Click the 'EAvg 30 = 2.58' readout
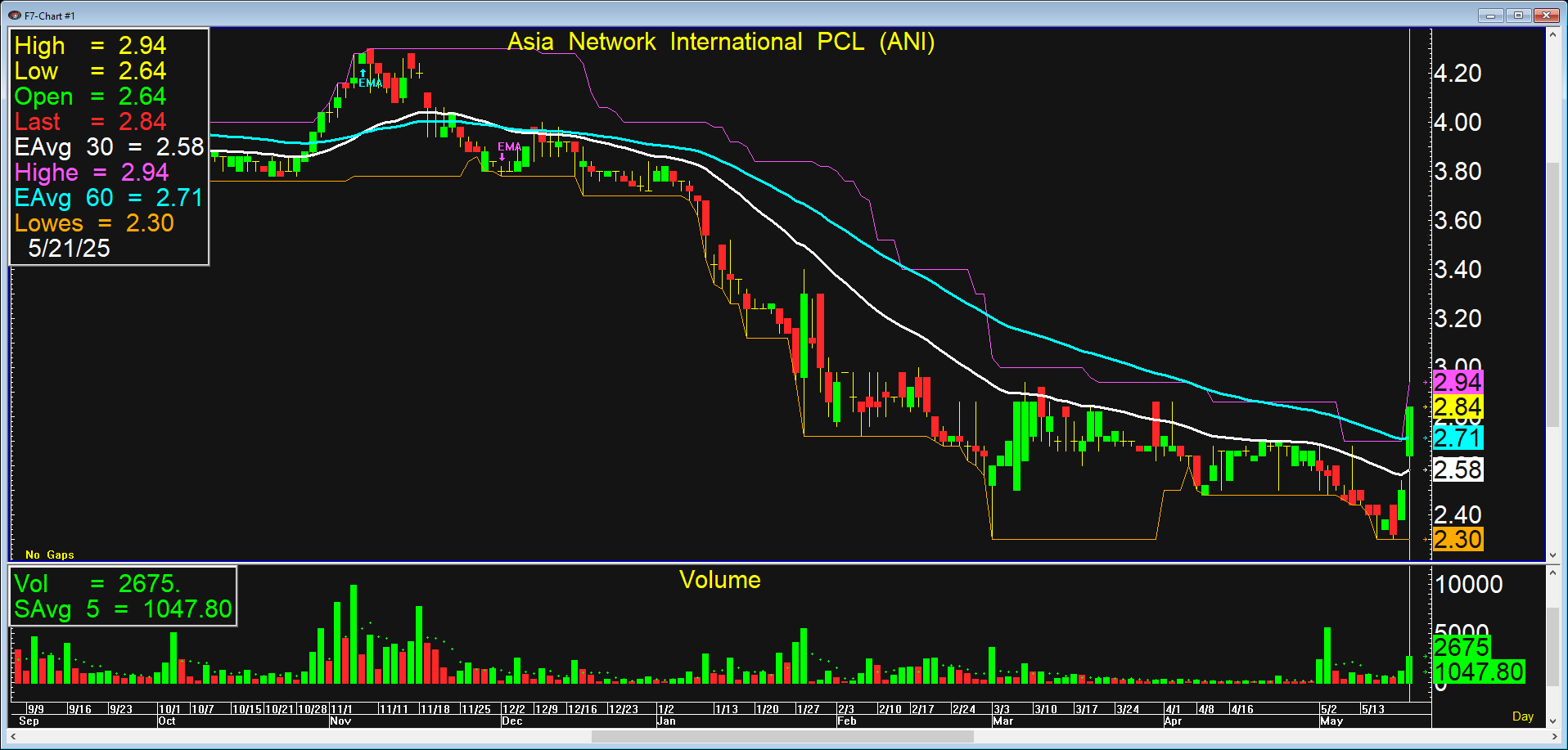 [x=109, y=146]
